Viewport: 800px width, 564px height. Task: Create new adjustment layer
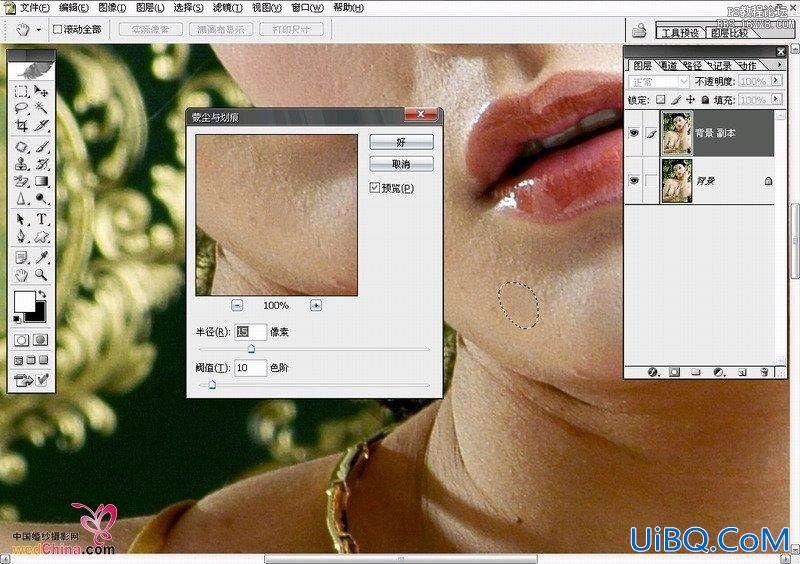718,372
